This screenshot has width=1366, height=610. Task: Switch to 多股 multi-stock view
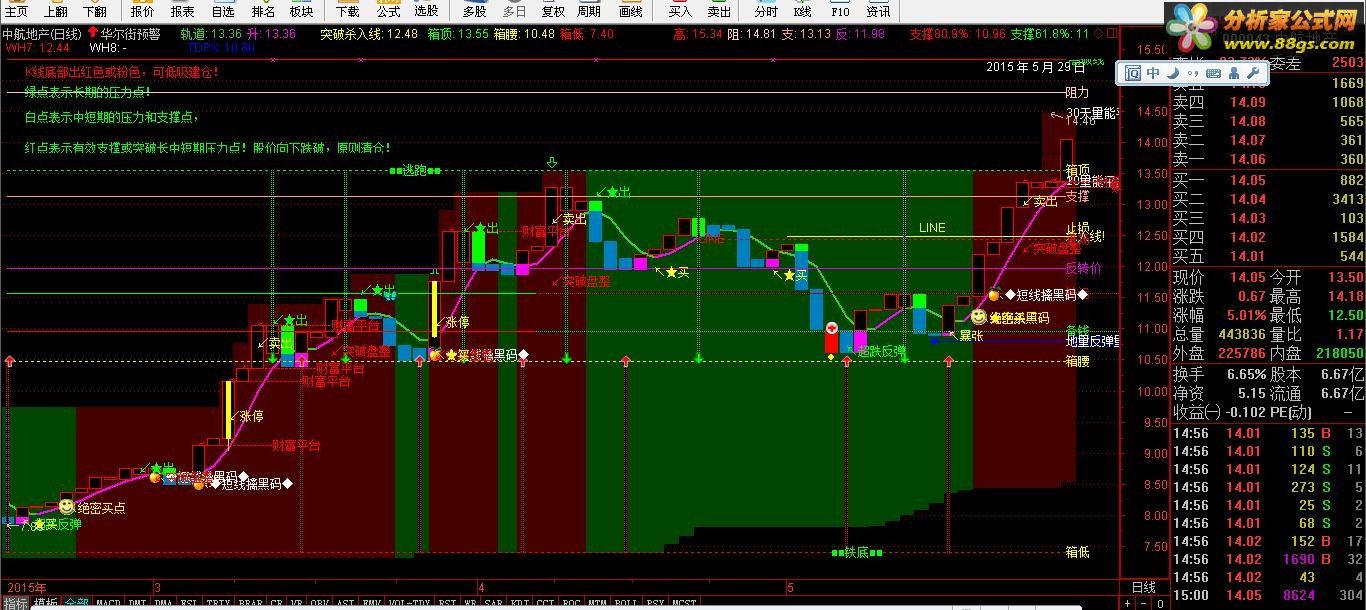(474, 12)
